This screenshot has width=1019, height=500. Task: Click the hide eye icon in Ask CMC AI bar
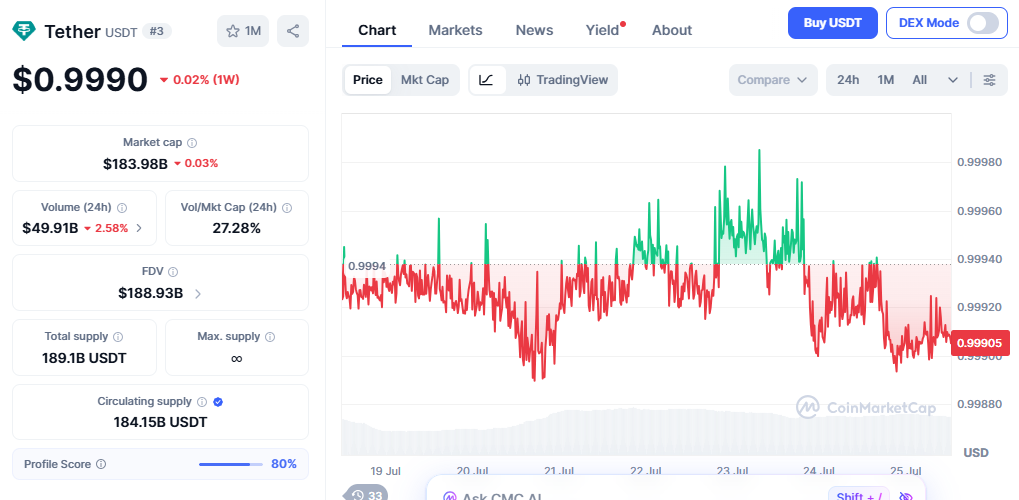click(906, 497)
